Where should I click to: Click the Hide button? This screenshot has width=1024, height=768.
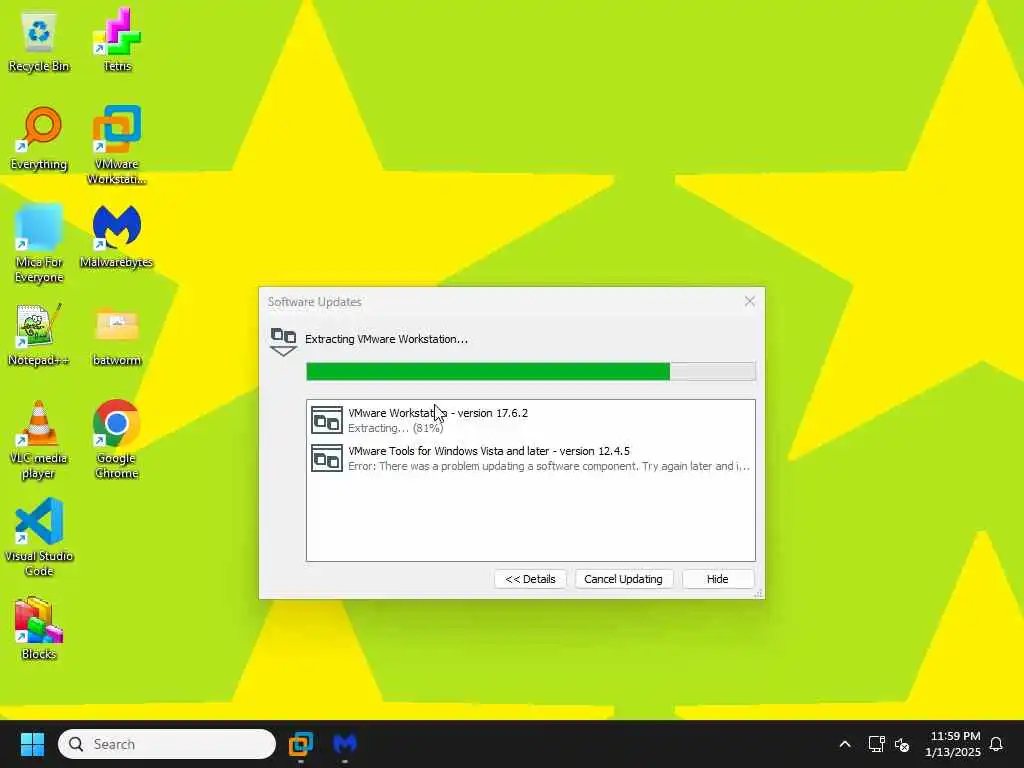pos(717,579)
